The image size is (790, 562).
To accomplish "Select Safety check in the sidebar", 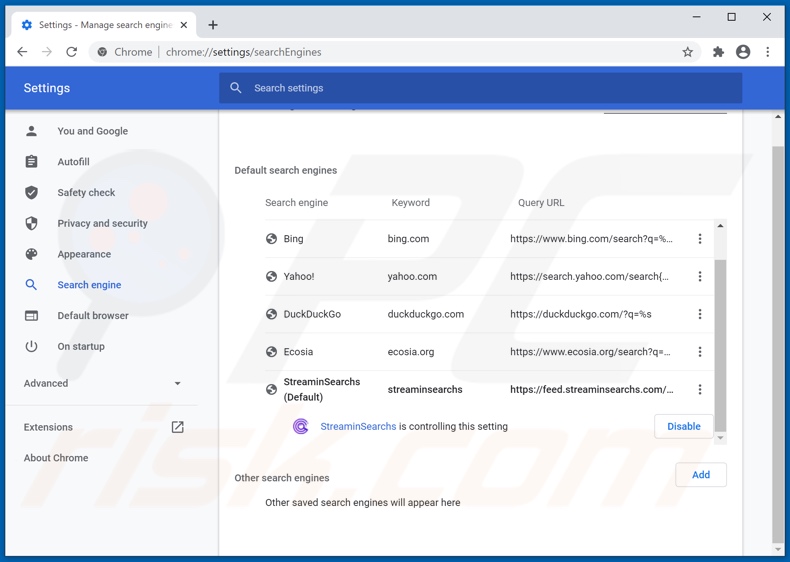I will click(86, 192).
